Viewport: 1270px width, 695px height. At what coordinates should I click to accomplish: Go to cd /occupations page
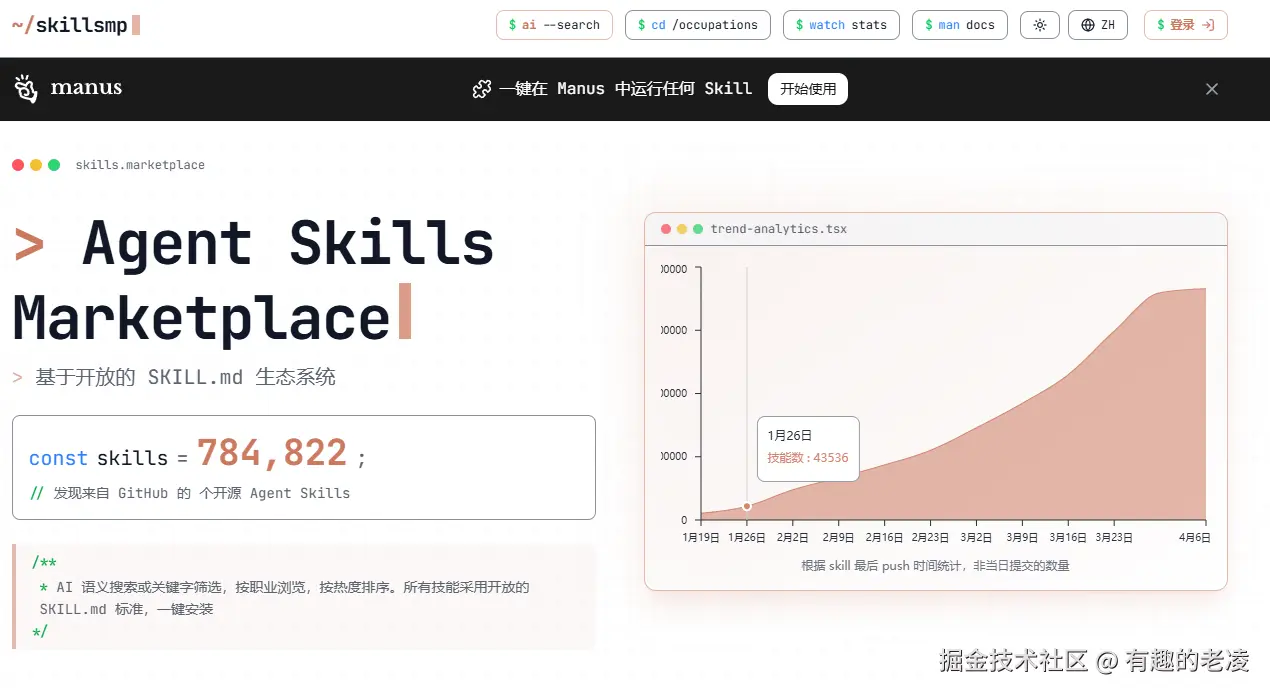[x=698, y=25]
